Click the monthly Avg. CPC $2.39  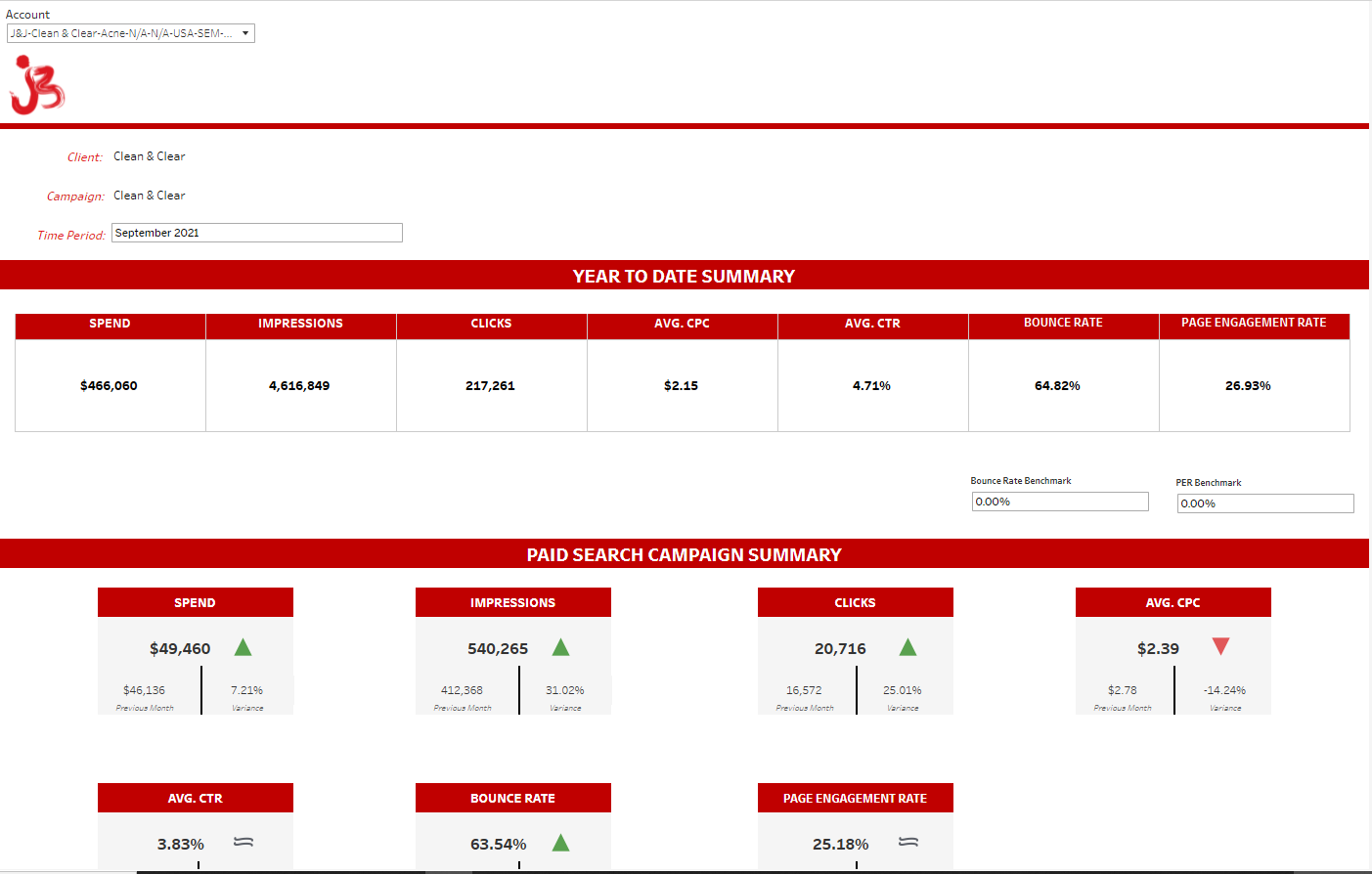click(x=1158, y=649)
